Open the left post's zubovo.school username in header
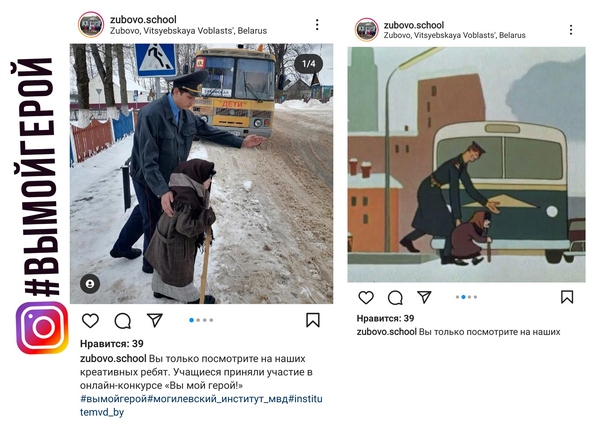Screen dimensions: 600x424 tap(143, 19)
